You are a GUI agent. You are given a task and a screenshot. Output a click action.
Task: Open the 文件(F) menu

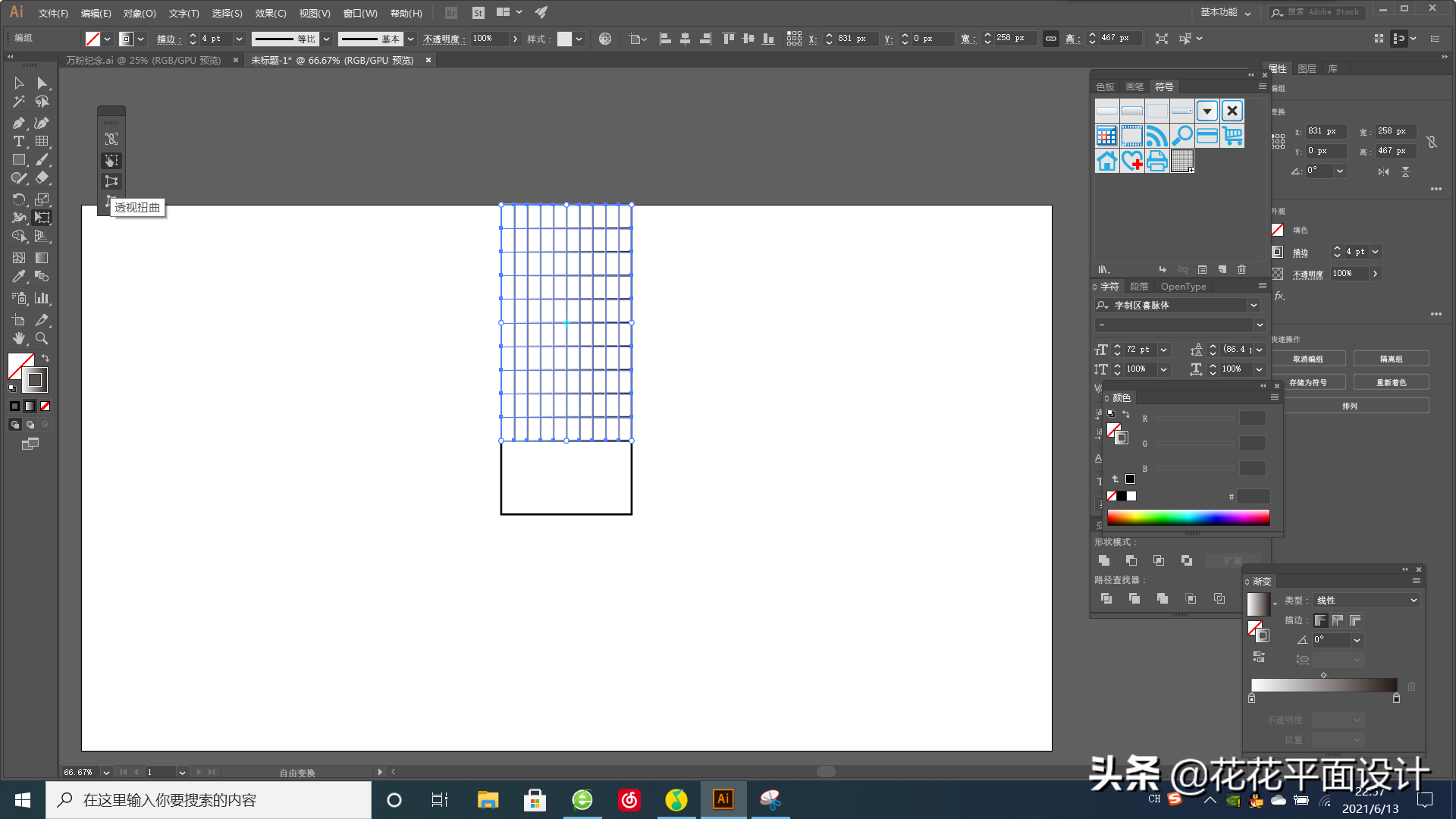click(x=53, y=13)
